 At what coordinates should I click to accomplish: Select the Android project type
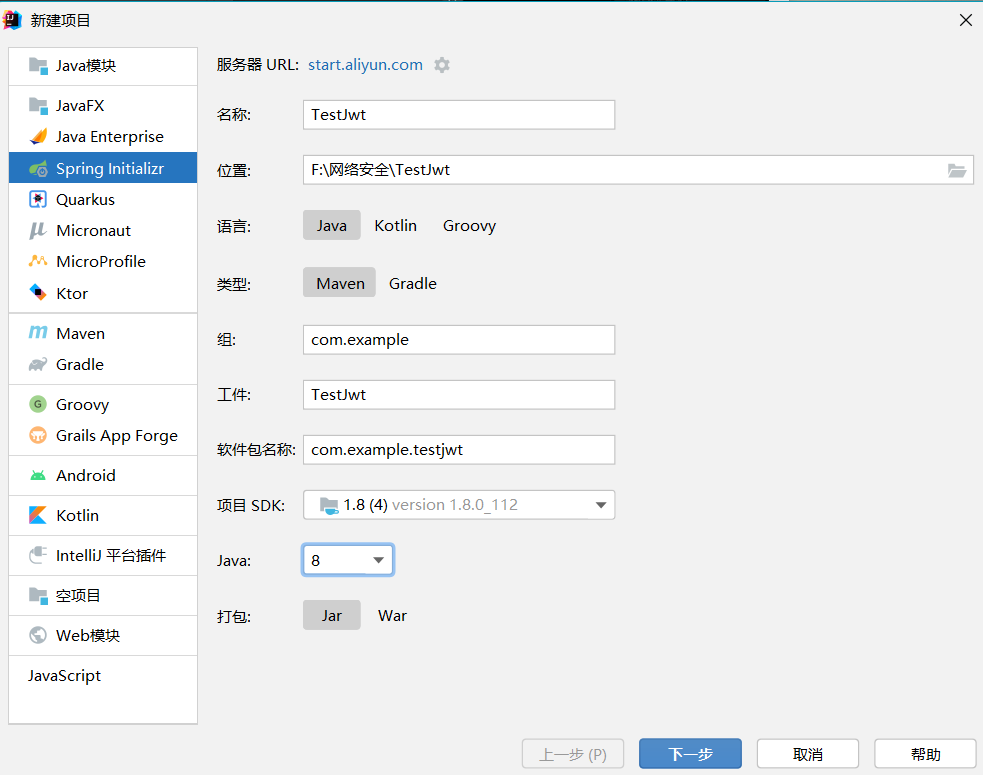tap(85, 475)
